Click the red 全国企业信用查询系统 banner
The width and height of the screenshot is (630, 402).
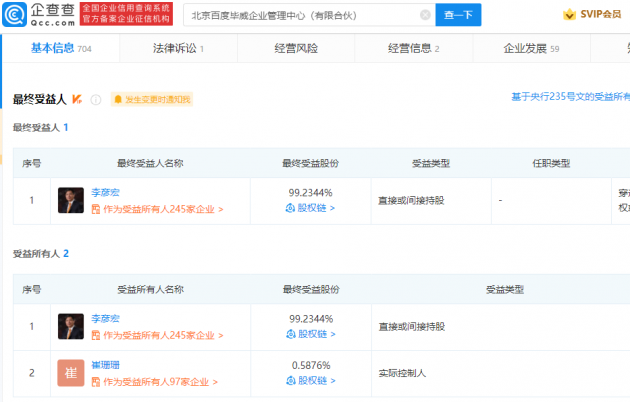126,14
